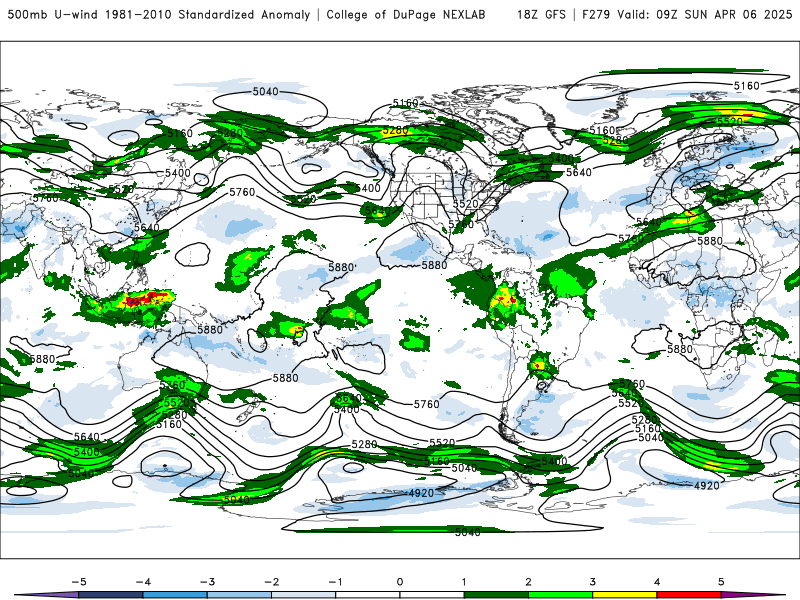This screenshot has width=800, height=600.
Task: Click the "500mb U-wind" title text
Action: (x=53, y=15)
